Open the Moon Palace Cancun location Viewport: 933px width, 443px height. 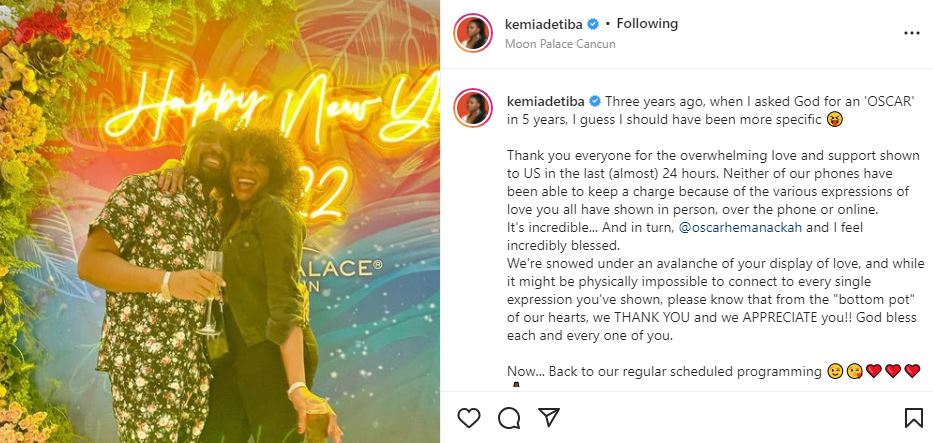[x=560, y=44]
